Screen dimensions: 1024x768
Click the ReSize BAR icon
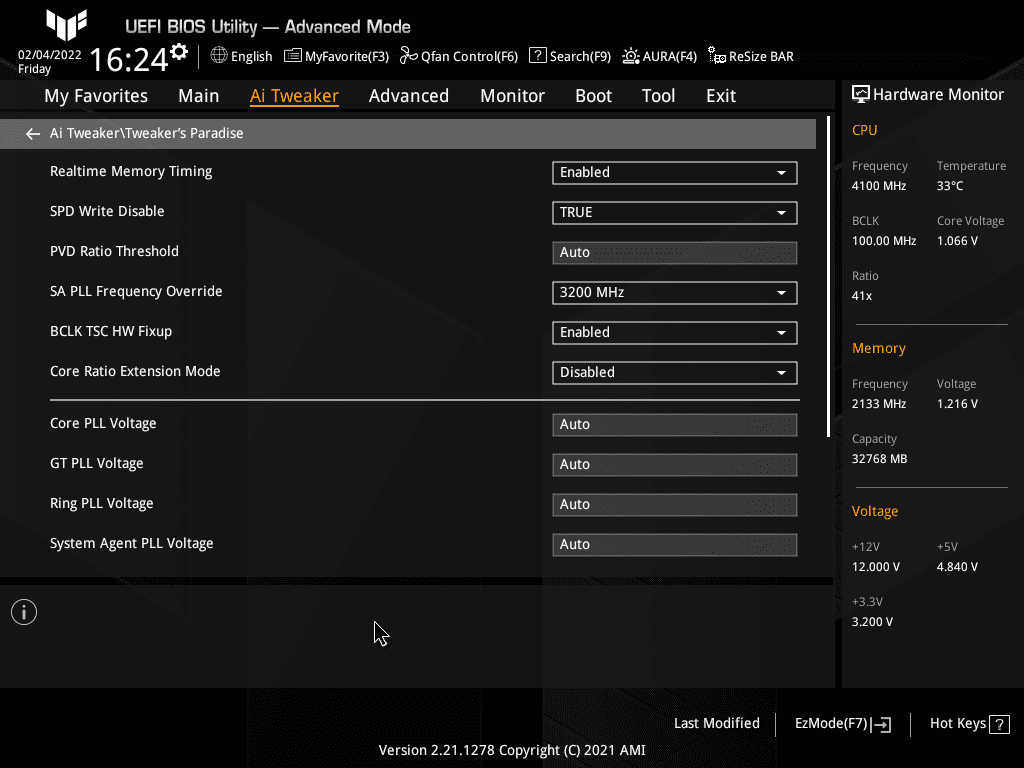716,56
